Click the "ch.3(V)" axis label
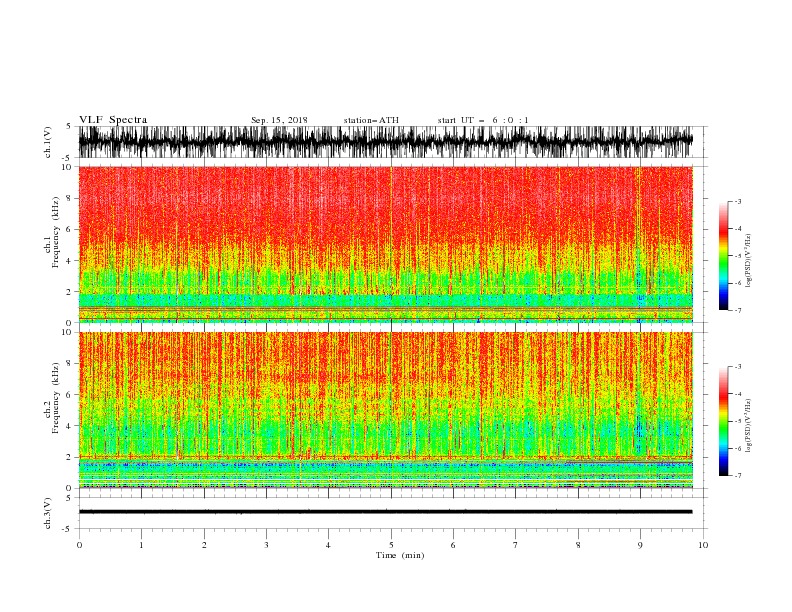The height and width of the screenshot is (612, 792). tap(48, 513)
